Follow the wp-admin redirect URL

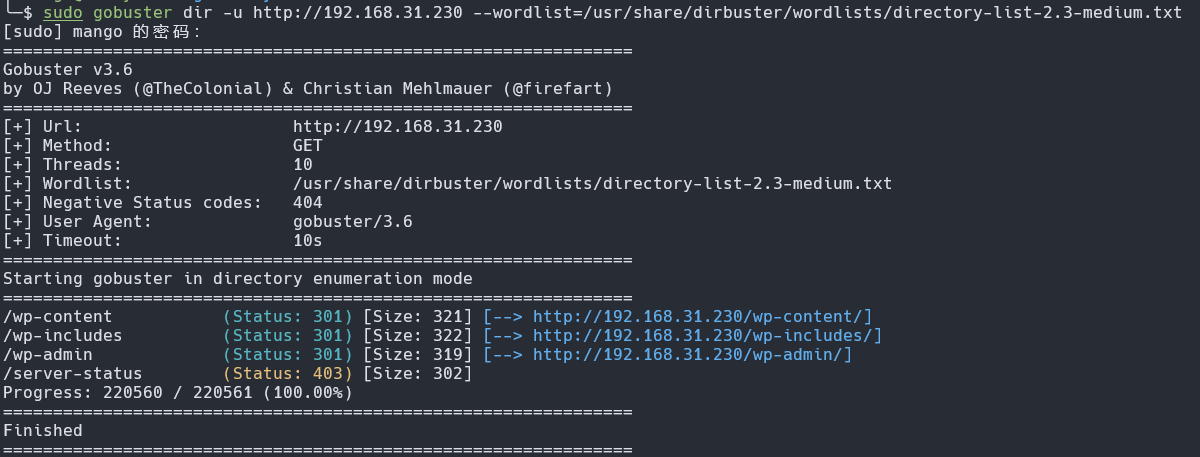click(x=692, y=355)
